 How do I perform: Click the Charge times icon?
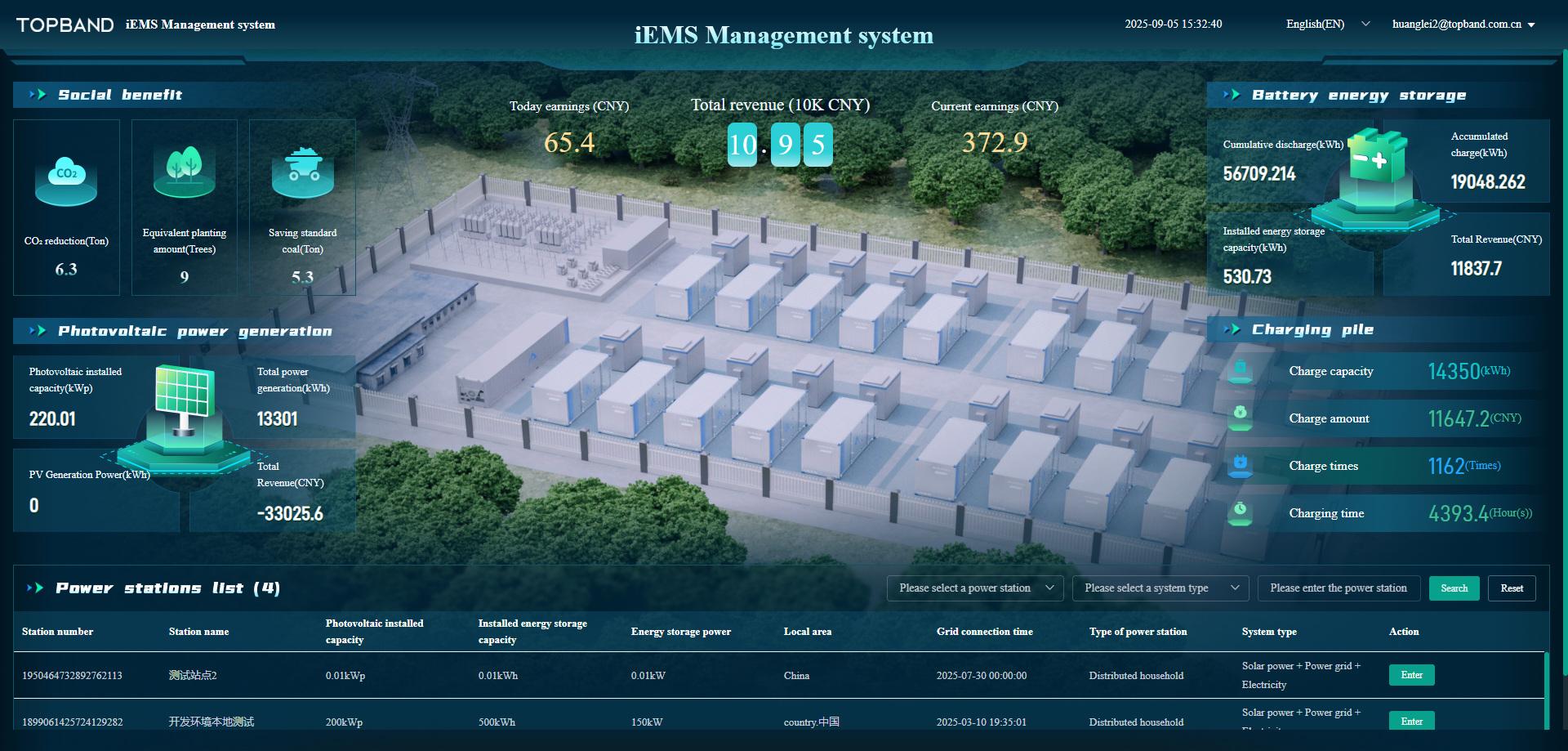pyautogui.click(x=1241, y=466)
